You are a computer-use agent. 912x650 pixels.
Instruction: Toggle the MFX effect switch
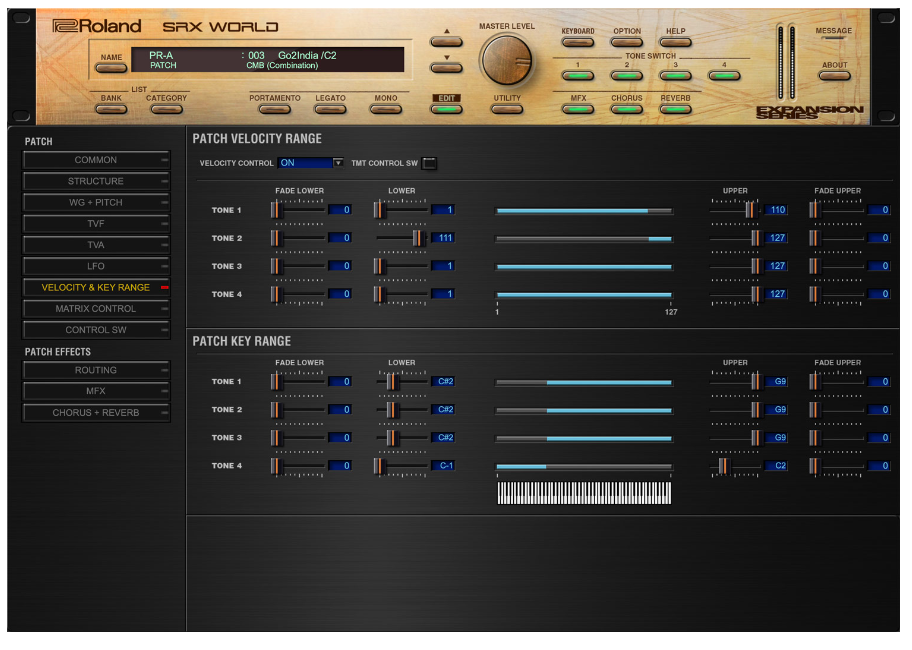[x=578, y=109]
